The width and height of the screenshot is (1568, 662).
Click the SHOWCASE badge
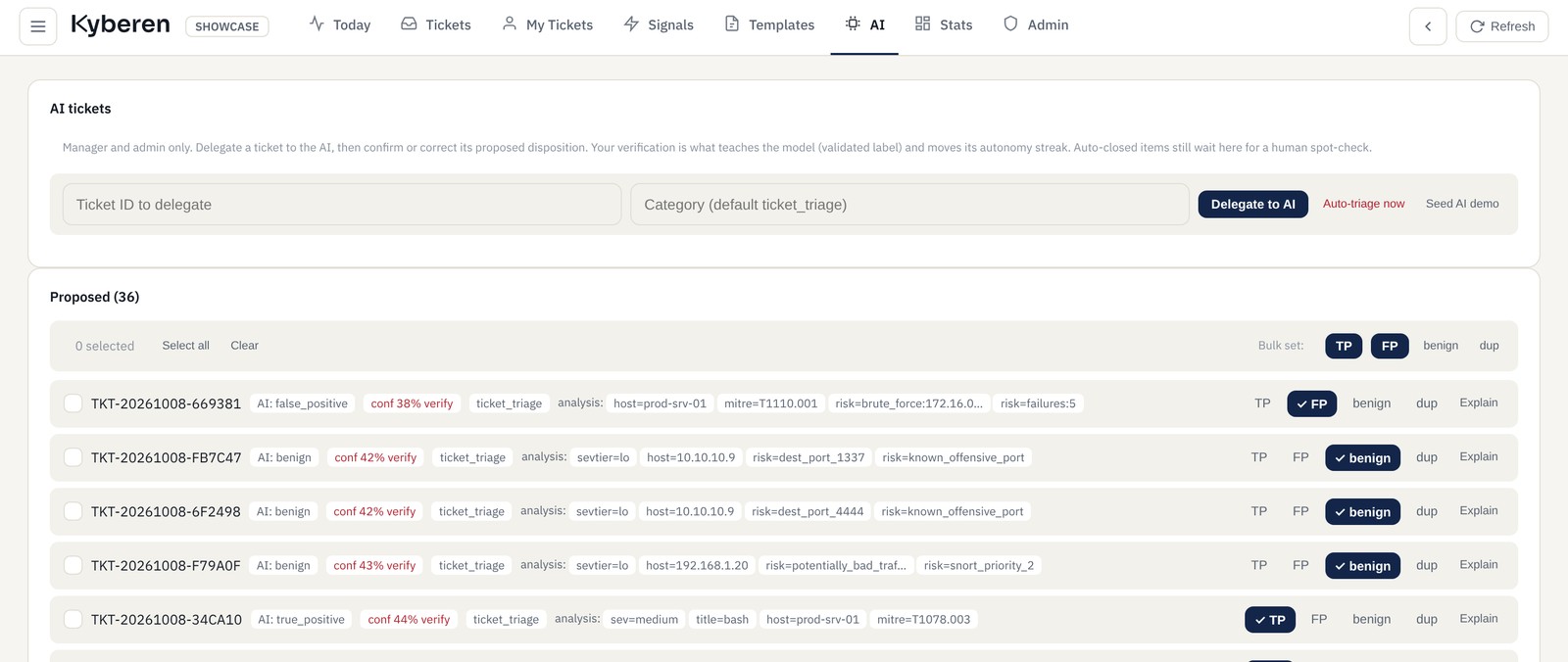click(227, 26)
